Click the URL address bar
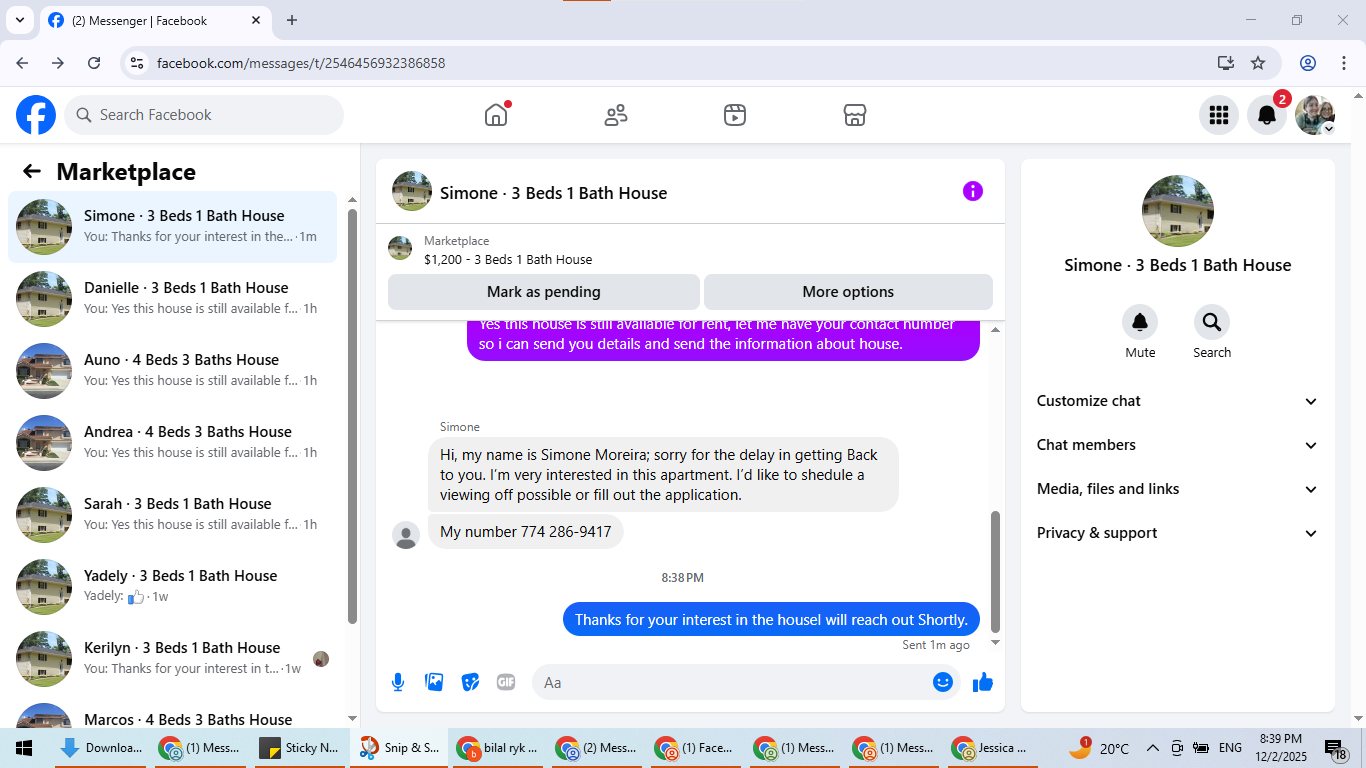The image size is (1366, 768). (680, 63)
